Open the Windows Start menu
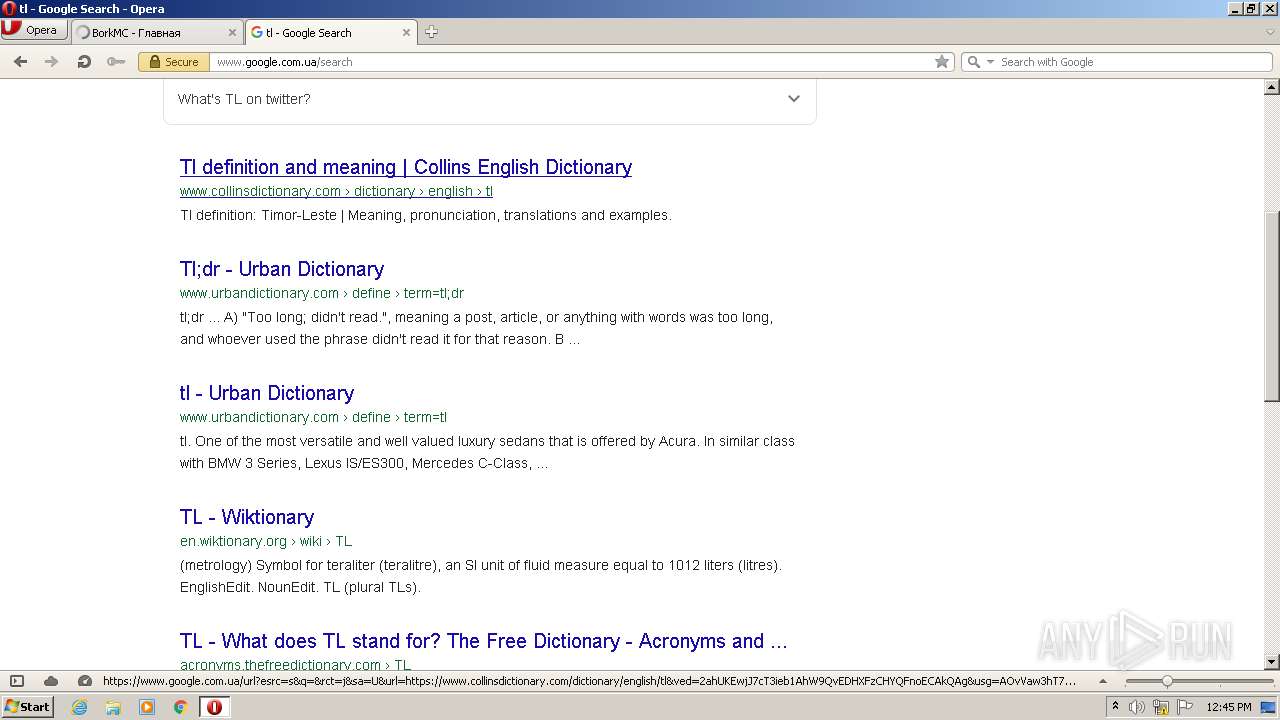Image resolution: width=1280 pixels, height=720 pixels. [x=28, y=707]
